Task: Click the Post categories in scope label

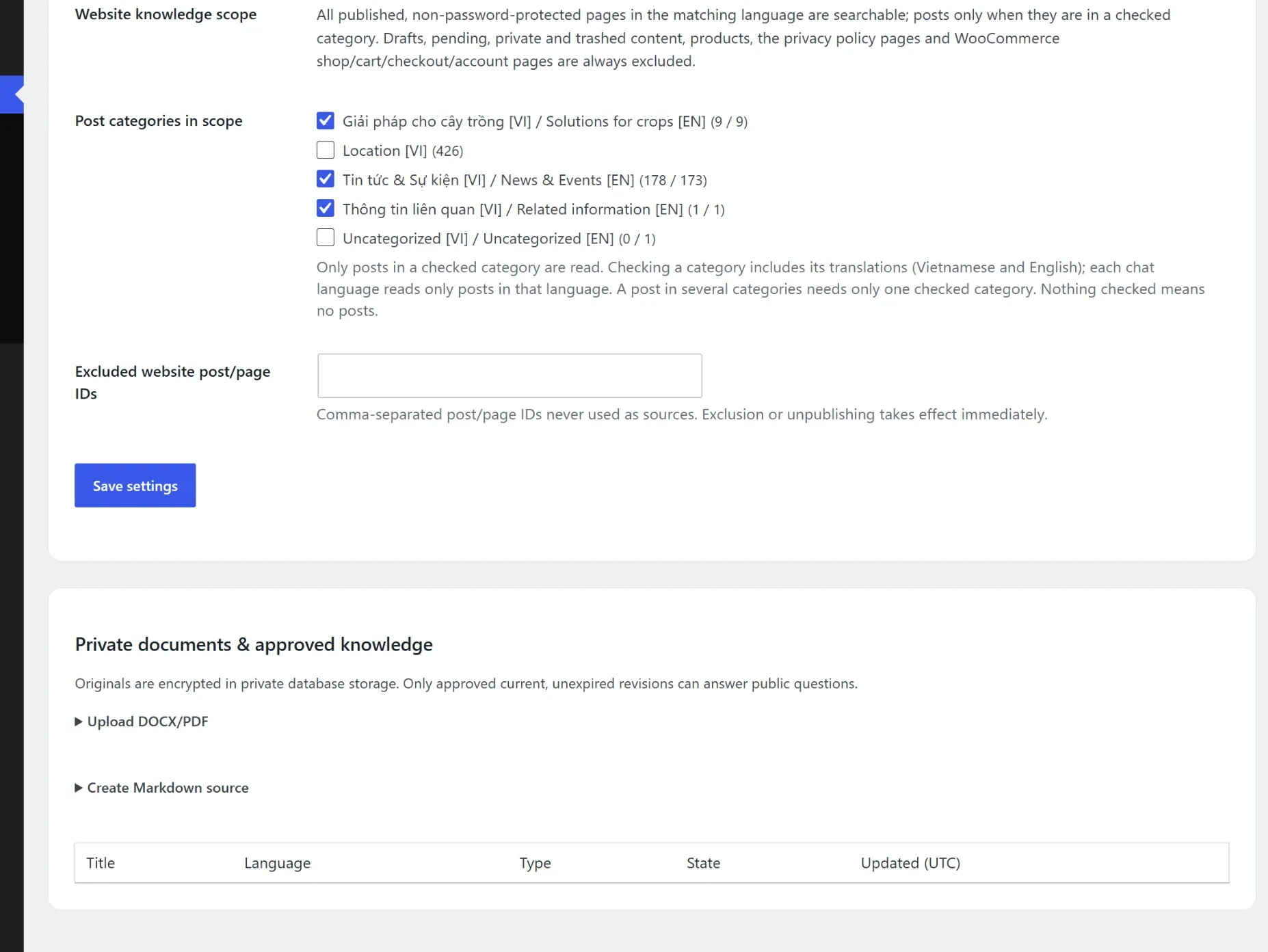Action: 159,121
